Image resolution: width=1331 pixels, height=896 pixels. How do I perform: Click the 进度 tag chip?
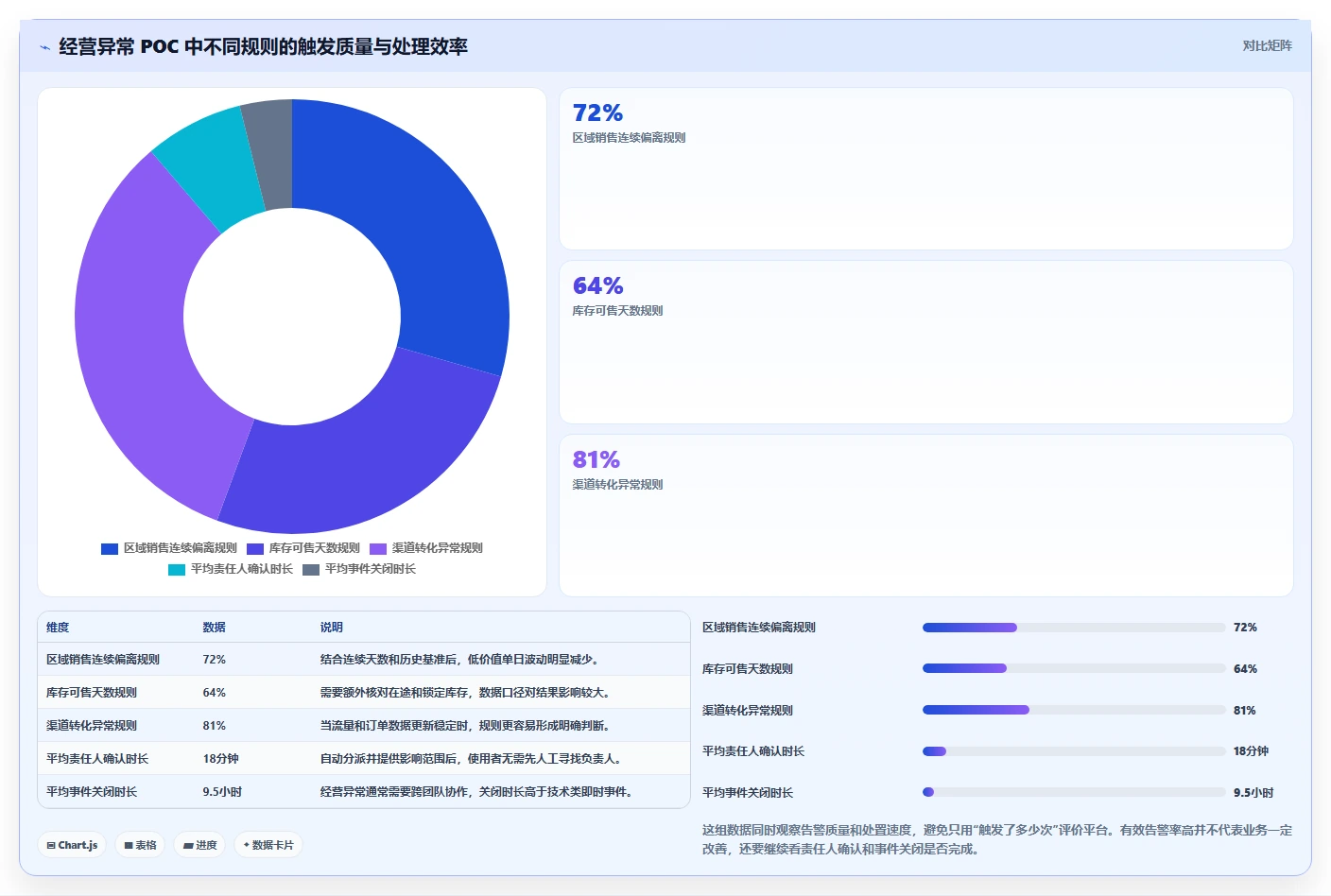pos(199,845)
